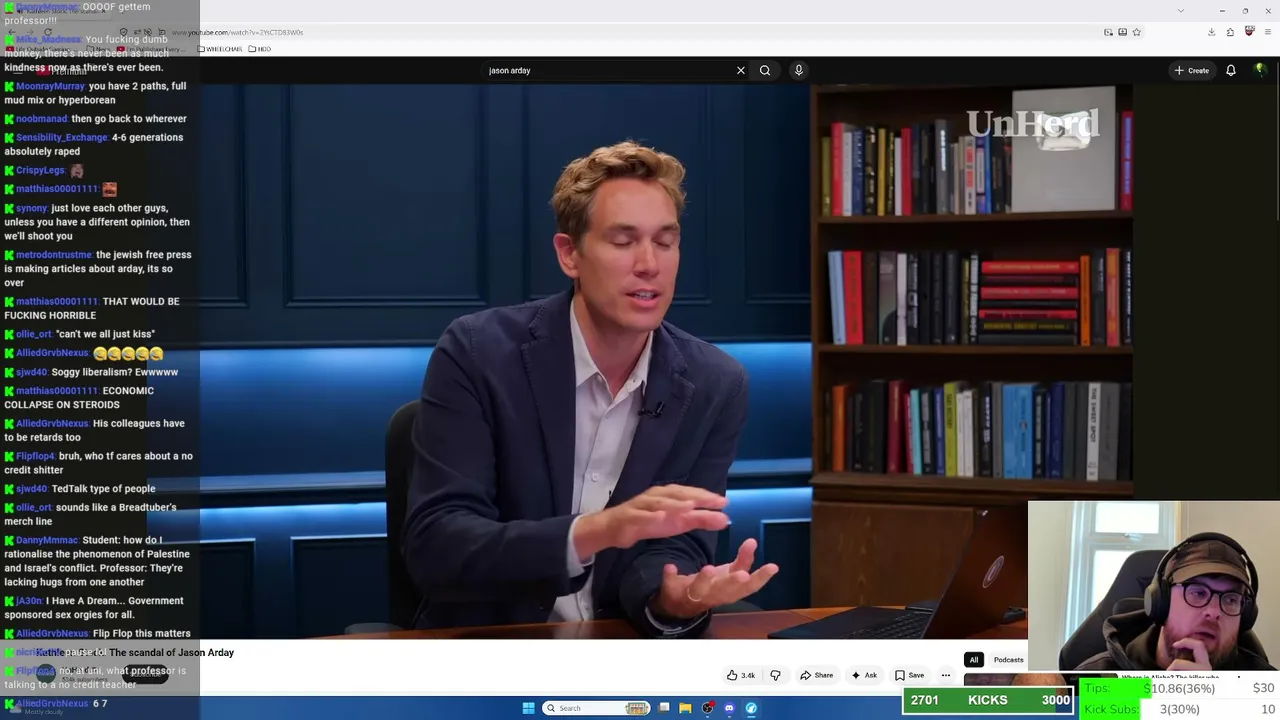The height and width of the screenshot is (720, 1280).
Task: Open the YouTube account avatar menu
Action: [1260, 70]
